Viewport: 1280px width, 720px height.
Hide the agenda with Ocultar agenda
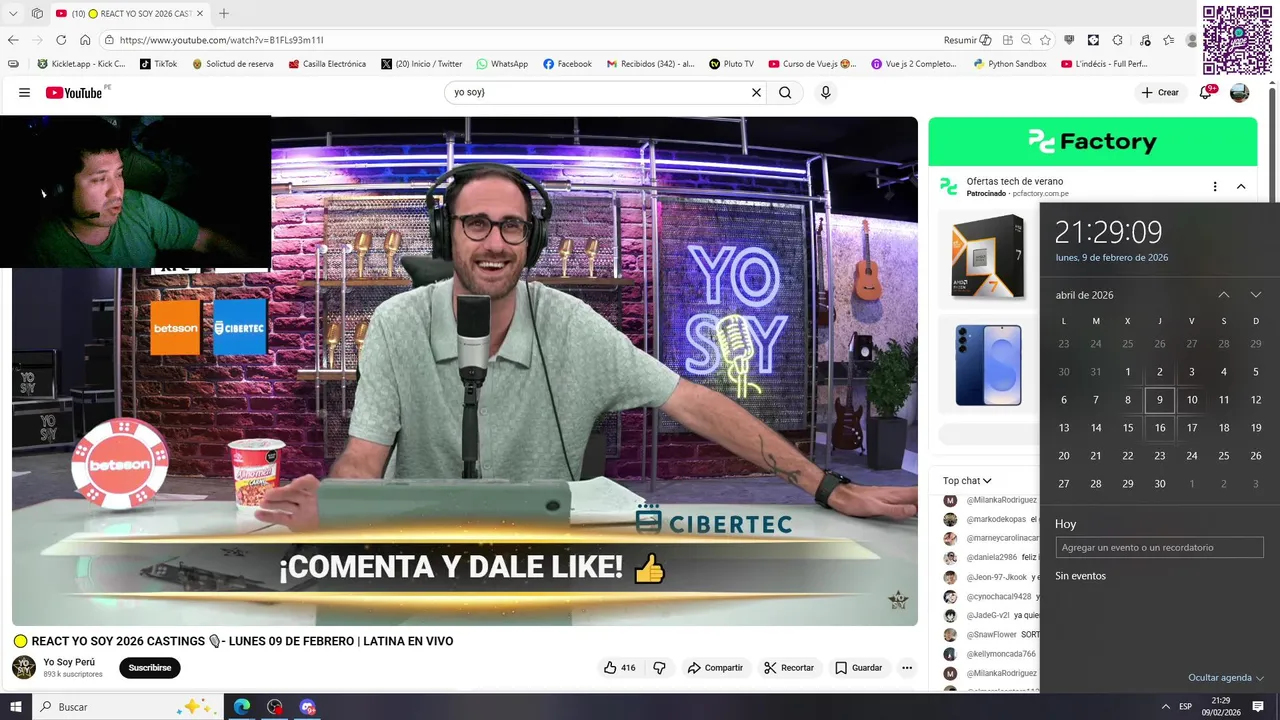pyautogui.click(x=1226, y=677)
